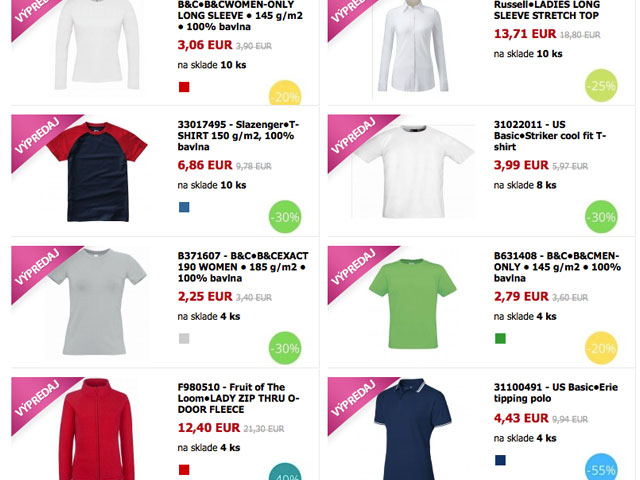
Task: Click the -30% badge on B&C Exact 190 Women
Action: [x=285, y=348]
